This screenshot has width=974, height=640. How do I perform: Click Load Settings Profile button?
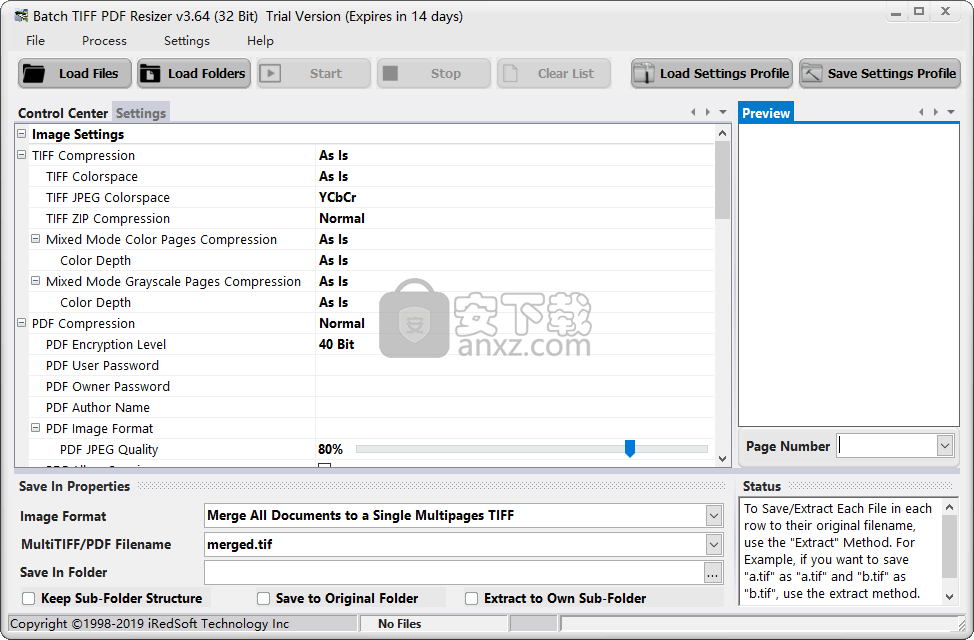click(712, 73)
